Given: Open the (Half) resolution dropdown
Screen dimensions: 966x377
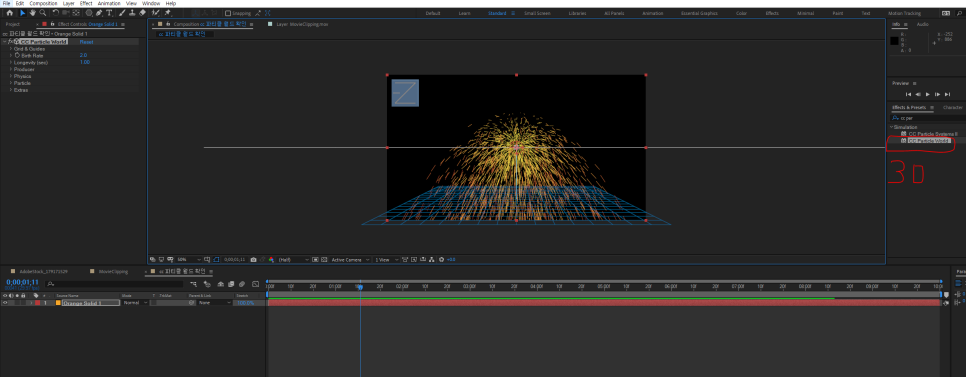Looking at the screenshot, I should point(293,260).
